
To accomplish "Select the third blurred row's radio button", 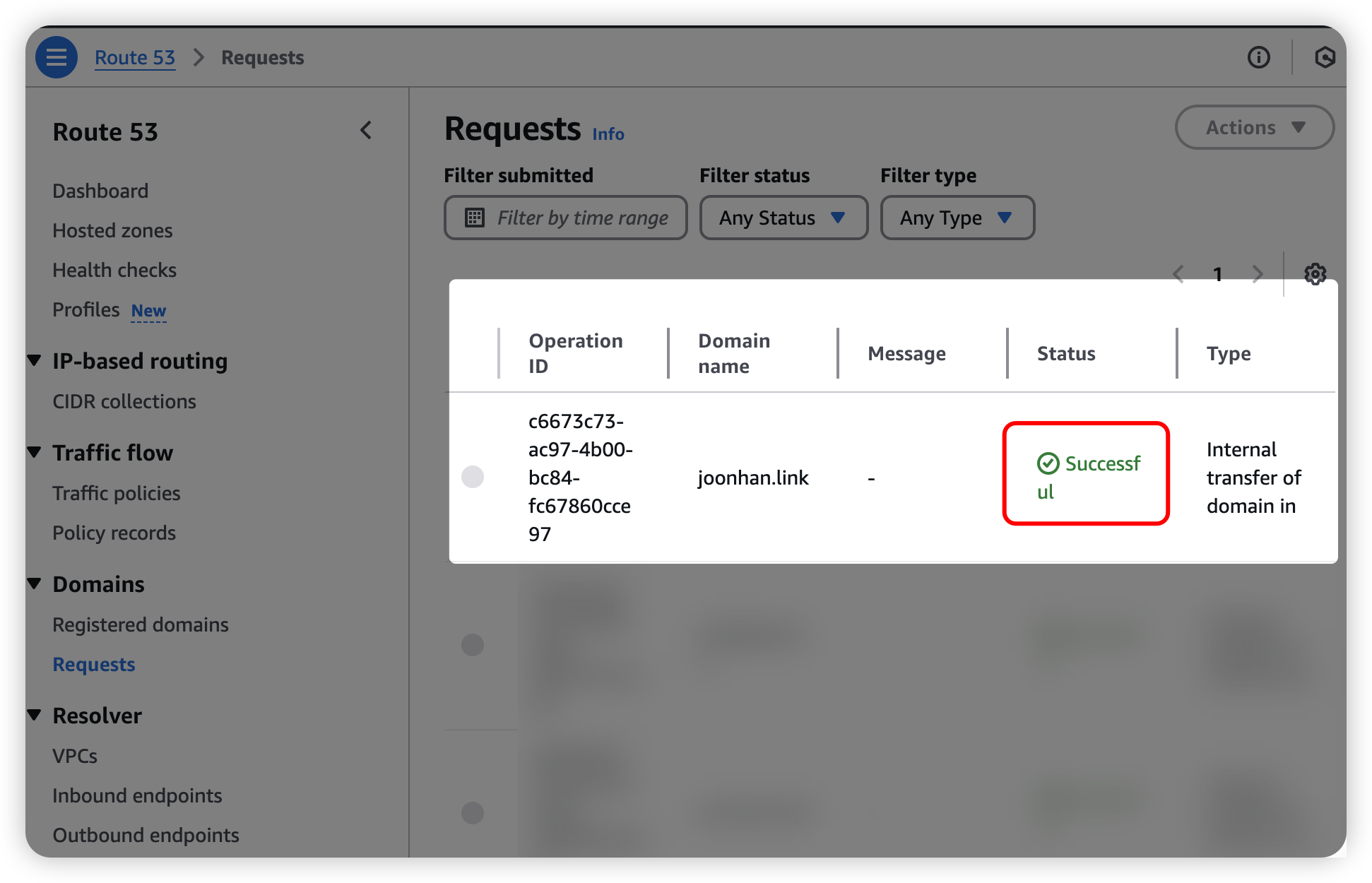I will (x=473, y=813).
